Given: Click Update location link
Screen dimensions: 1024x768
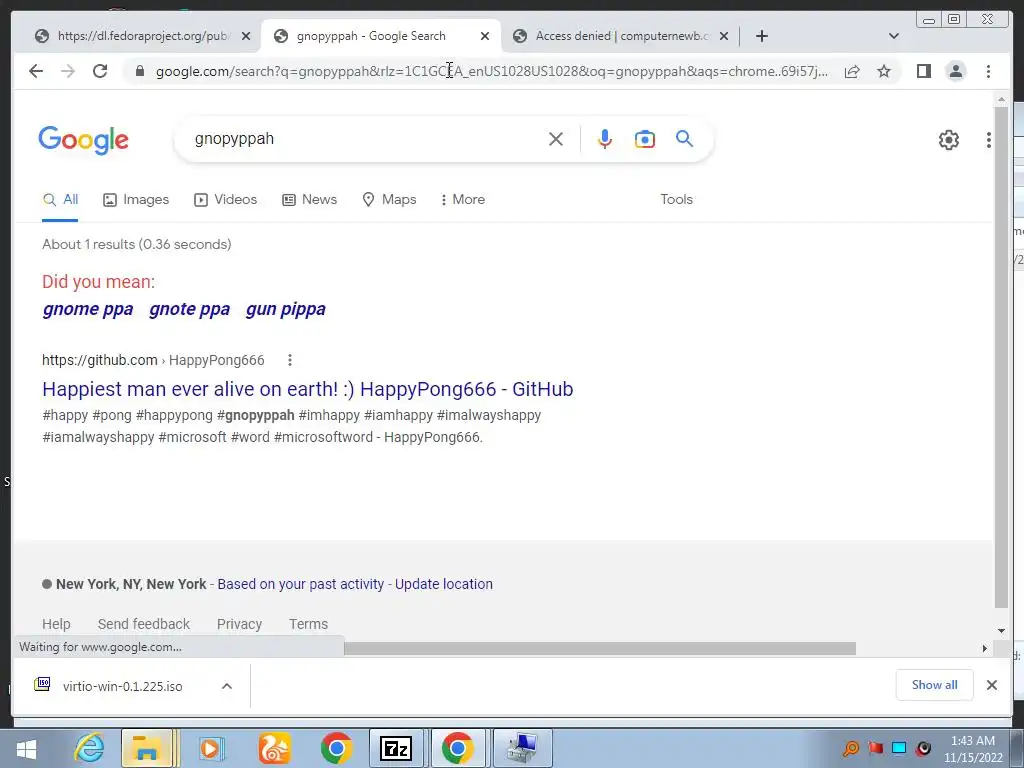Looking at the screenshot, I should pyautogui.click(x=443, y=584).
